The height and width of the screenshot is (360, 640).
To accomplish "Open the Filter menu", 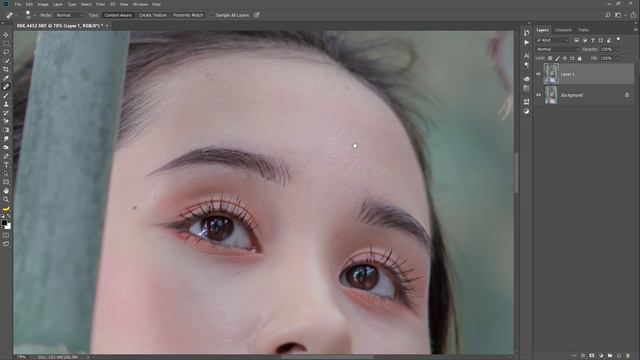I will (x=100, y=4).
